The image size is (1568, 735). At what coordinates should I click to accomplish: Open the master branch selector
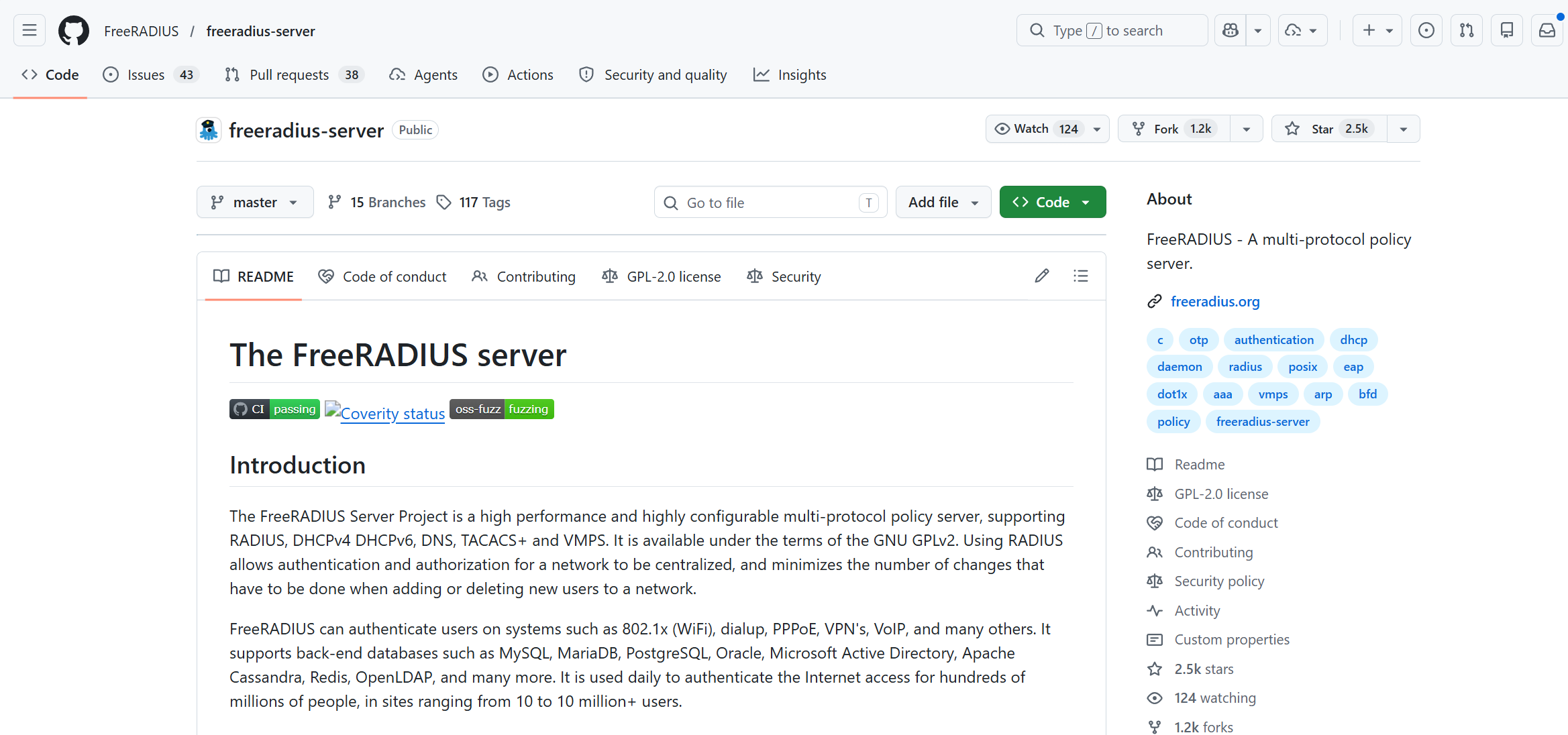(255, 202)
